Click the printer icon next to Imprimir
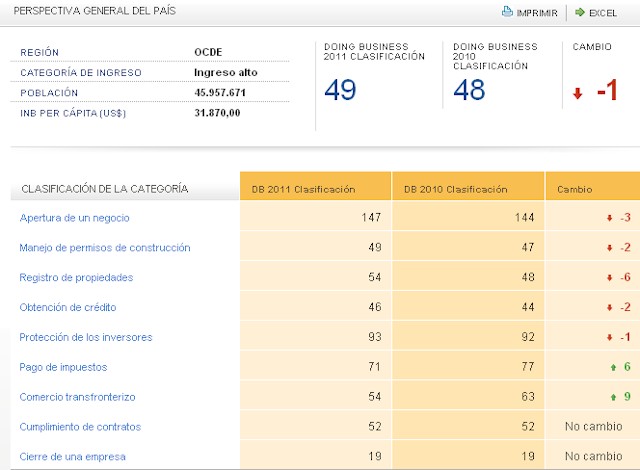Image resolution: width=640 pixels, height=470 pixels. pyautogui.click(x=506, y=12)
